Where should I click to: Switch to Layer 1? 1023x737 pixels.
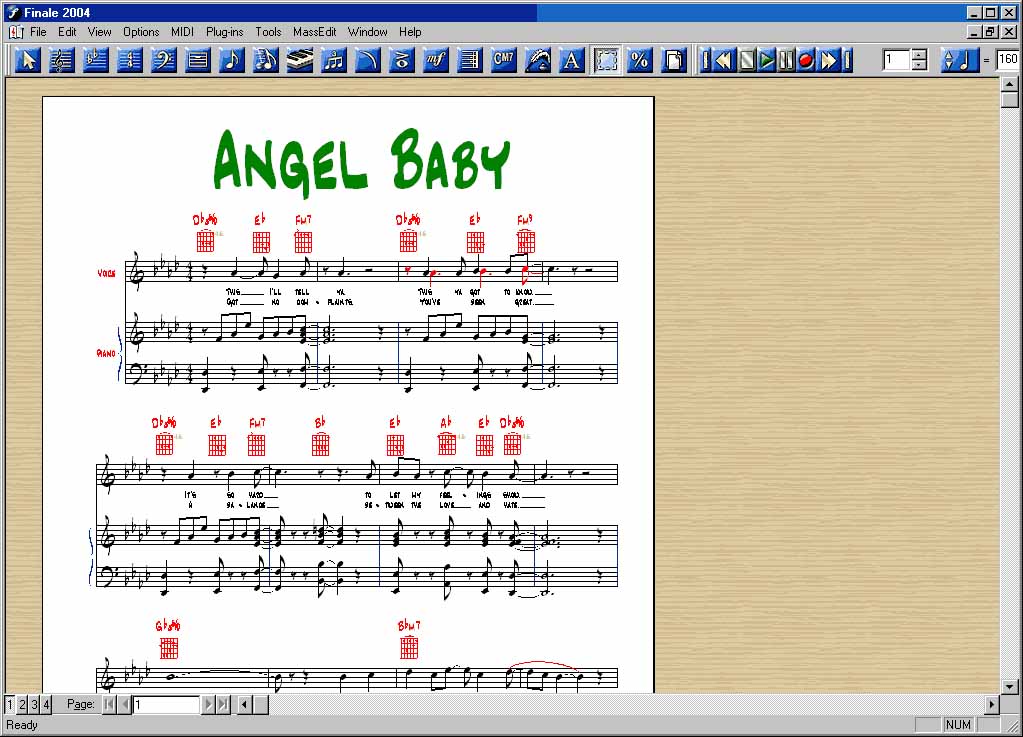tap(10, 704)
